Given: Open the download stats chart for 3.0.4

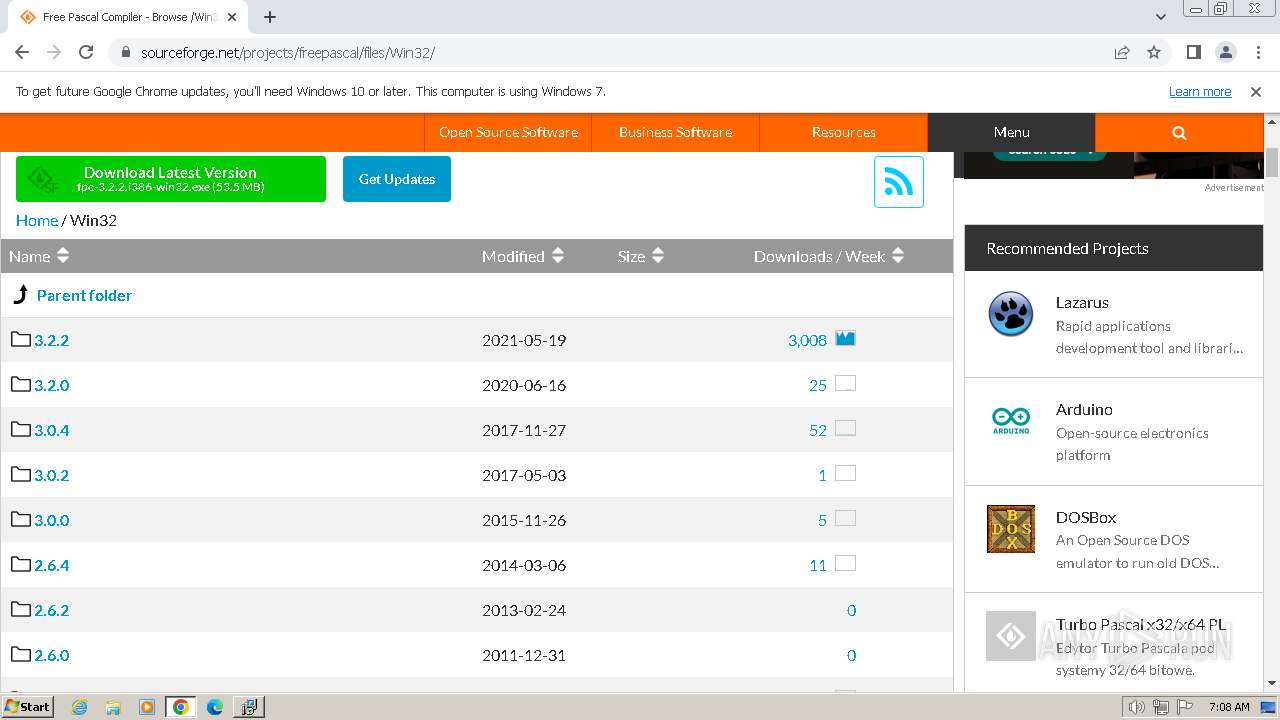Looking at the screenshot, I should coord(845,428).
